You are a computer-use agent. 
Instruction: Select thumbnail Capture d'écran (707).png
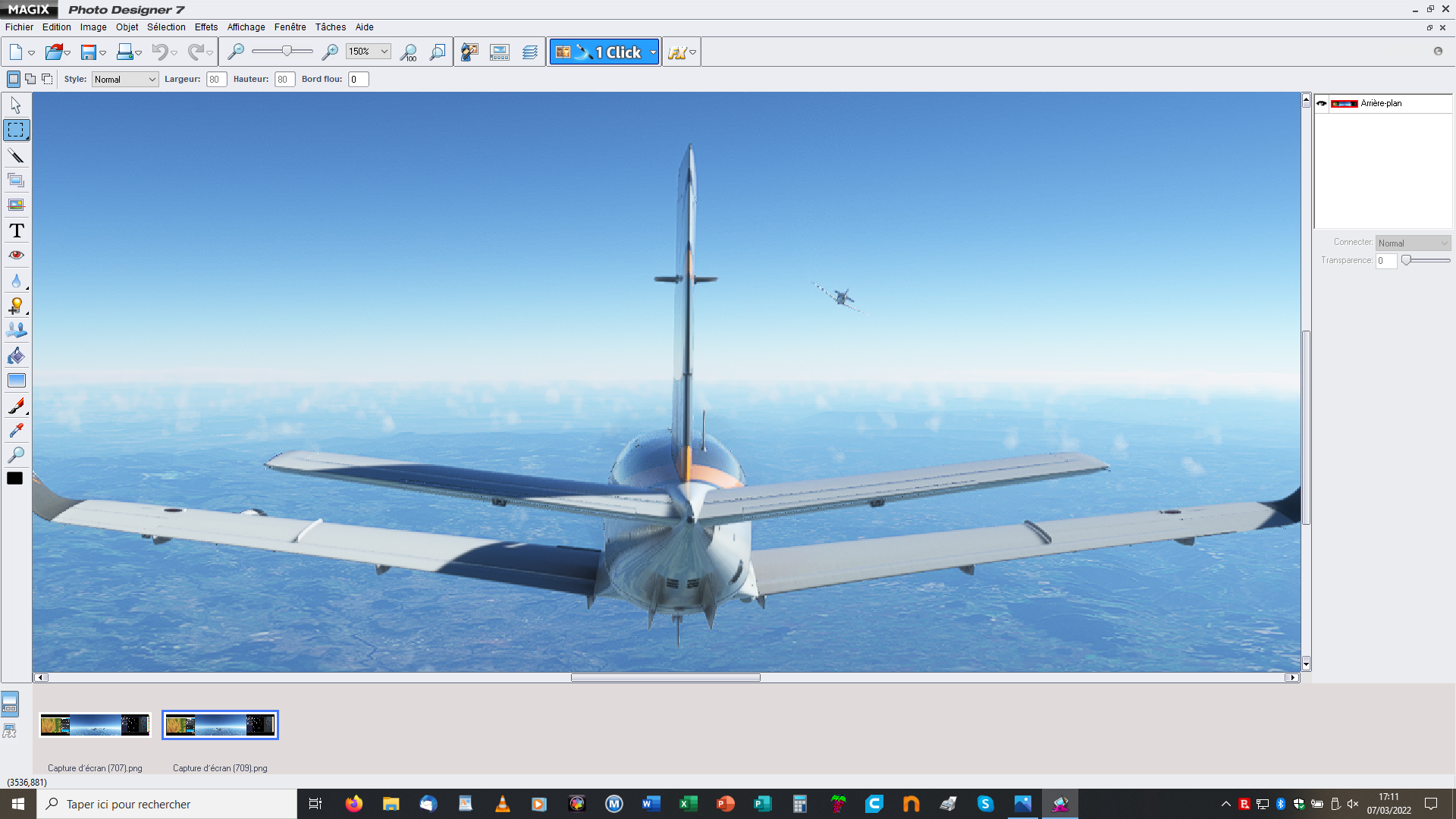click(96, 725)
